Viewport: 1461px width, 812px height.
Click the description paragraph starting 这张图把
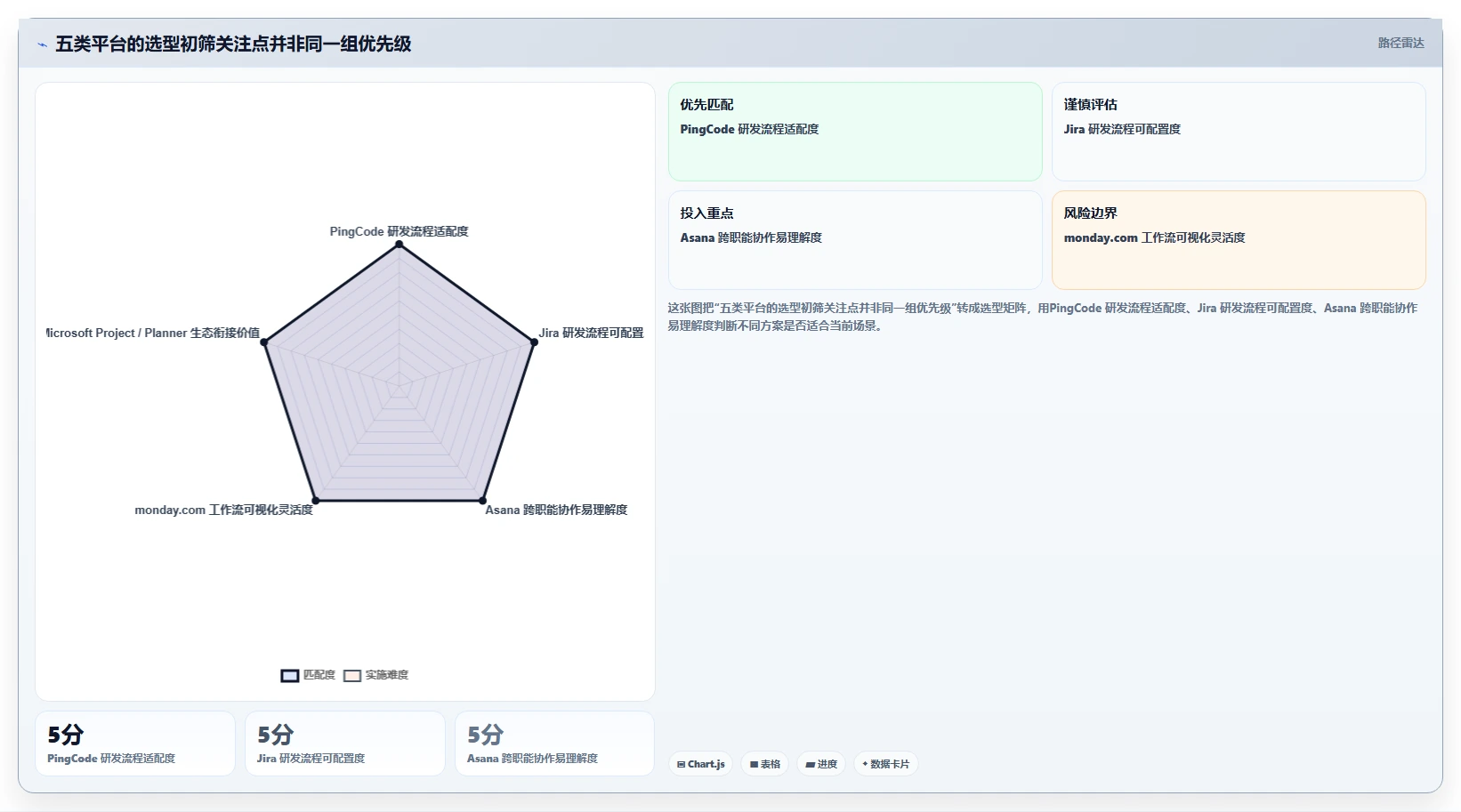(x=1043, y=317)
